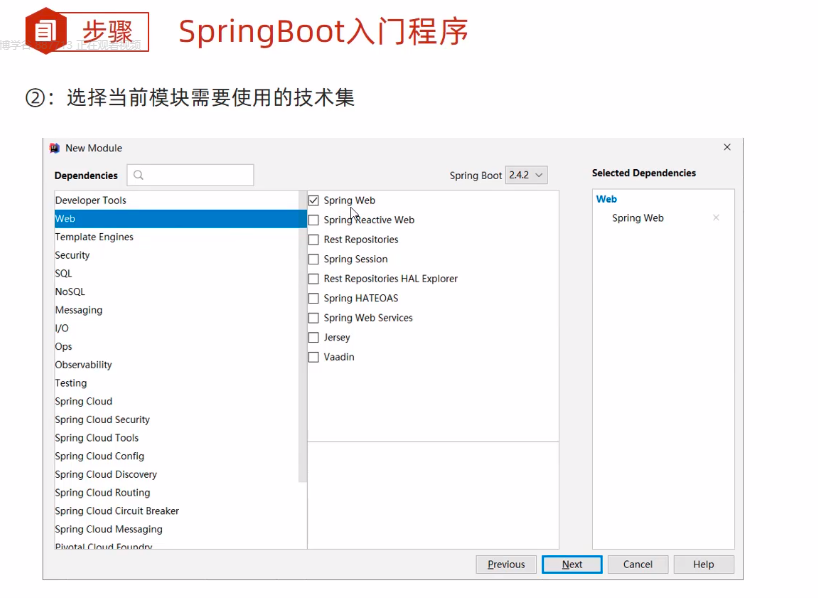
Task: Select the I/O category
Action: tap(177, 328)
